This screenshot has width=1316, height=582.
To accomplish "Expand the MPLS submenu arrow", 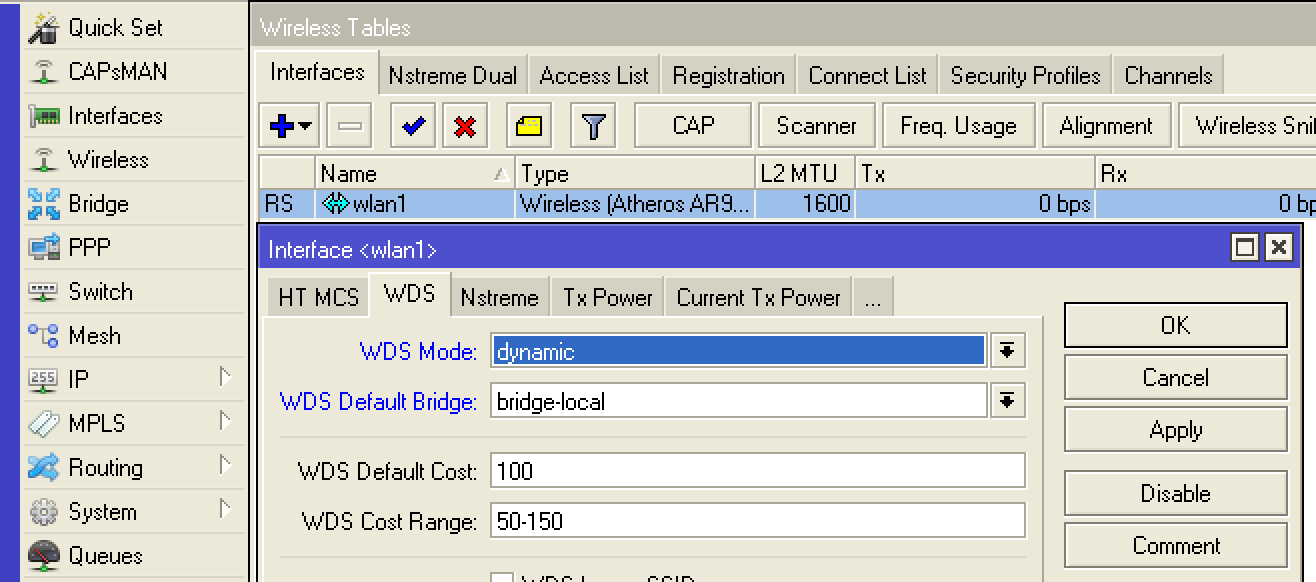I will point(225,422).
